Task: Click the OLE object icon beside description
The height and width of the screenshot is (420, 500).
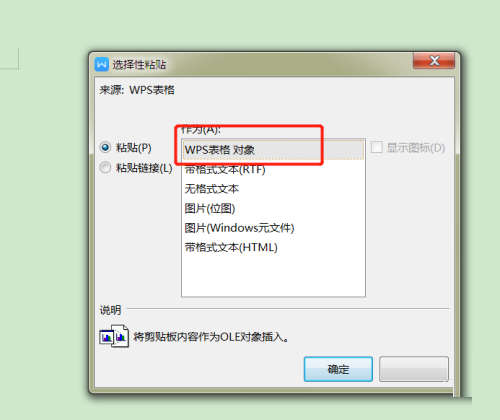Action: pyautogui.click(x=114, y=336)
